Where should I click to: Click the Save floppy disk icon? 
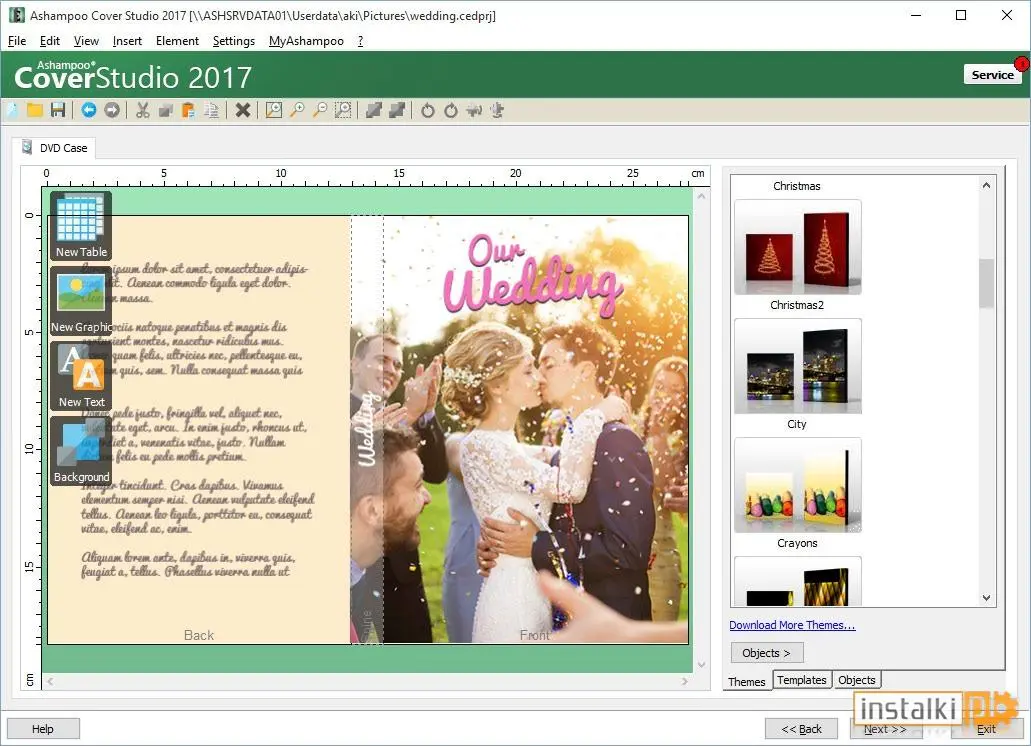coord(58,110)
